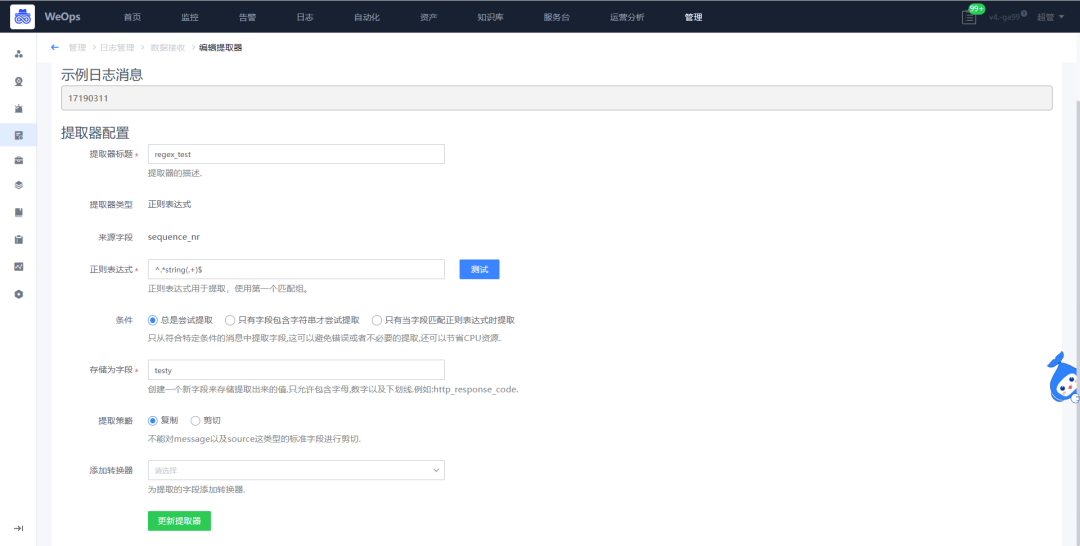This screenshot has height=546, width=1080.
Task: Open 知识库 in top navigation
Action: point(490,17)
